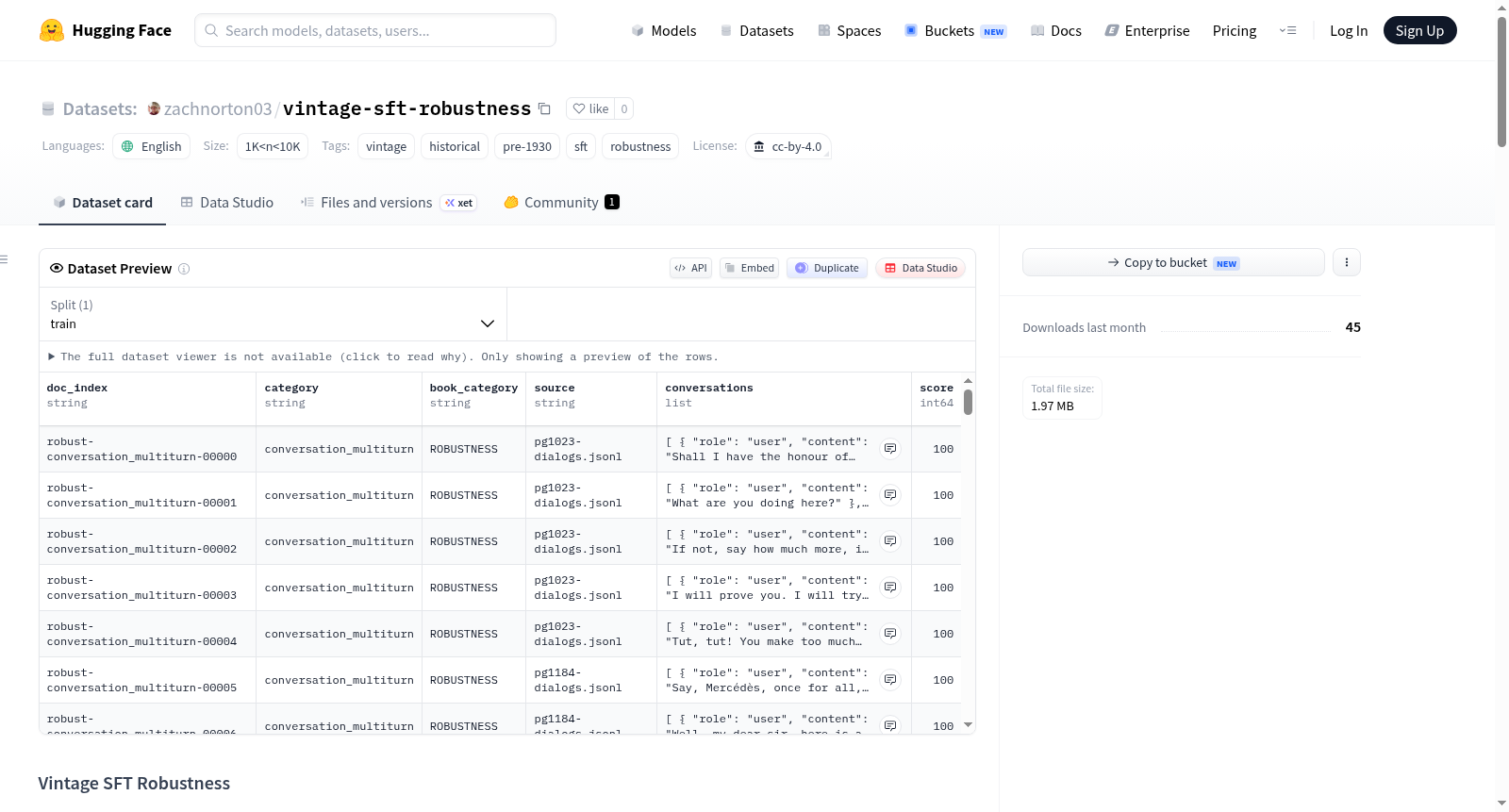Open the three-dot more options button
Screen dimensions: 1509x812
pos(1347,262)
